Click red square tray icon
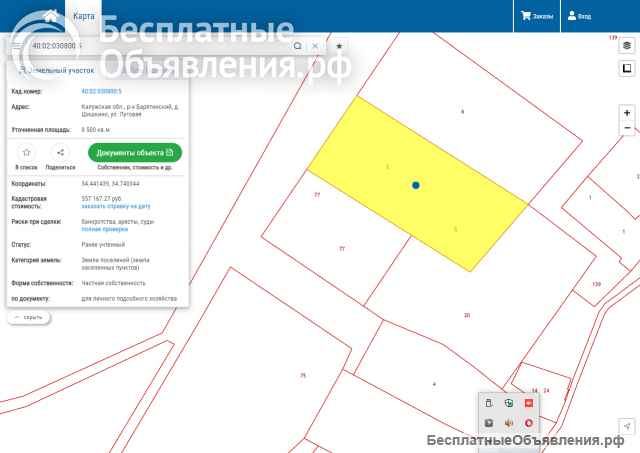Image resolution: width=640 pixels, height=453 pixels. [529, 403]
